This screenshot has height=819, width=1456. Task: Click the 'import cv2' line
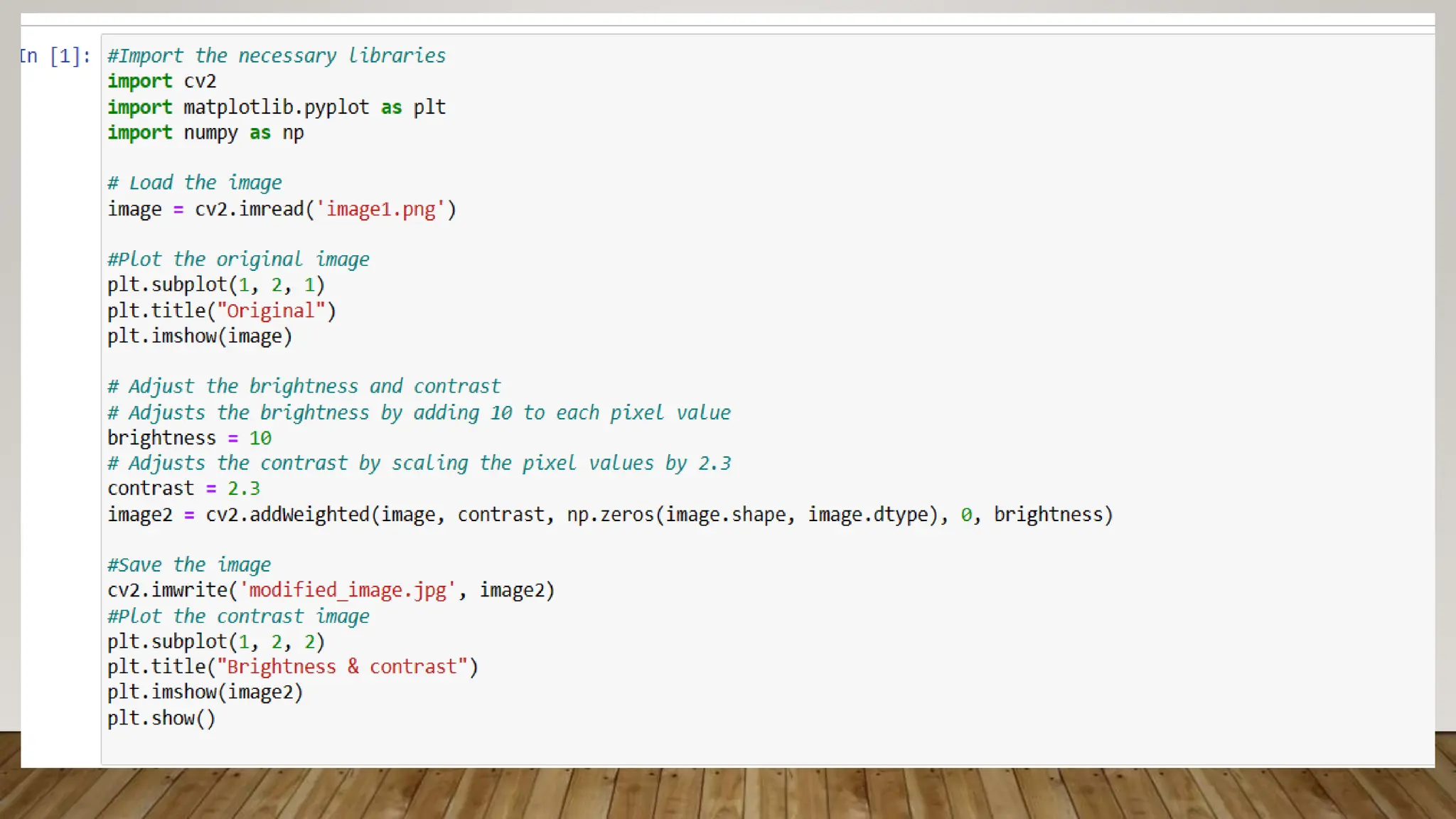[x=161, y=82]
